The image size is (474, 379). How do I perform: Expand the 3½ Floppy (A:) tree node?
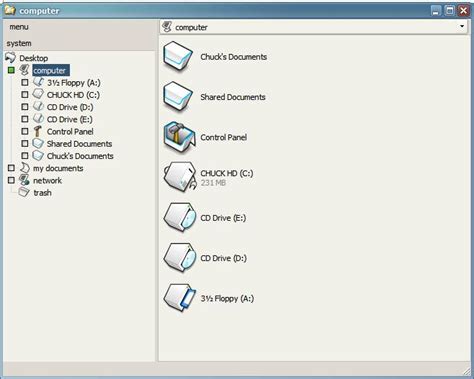pyautogui.click(x=25, y=82)
